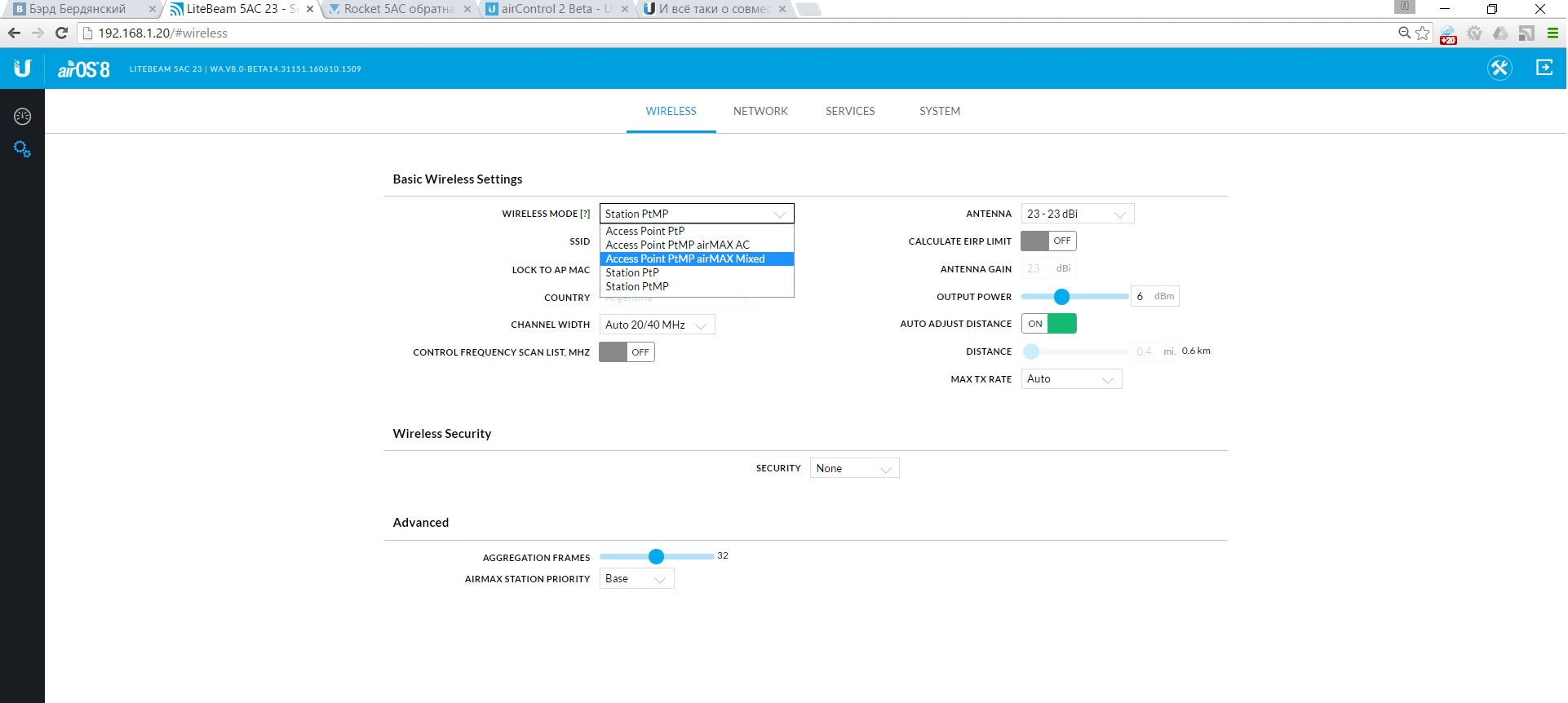This screenshot has width=1568, height=703.
Task: Switch to System tab
Action: tap(940, 111)
